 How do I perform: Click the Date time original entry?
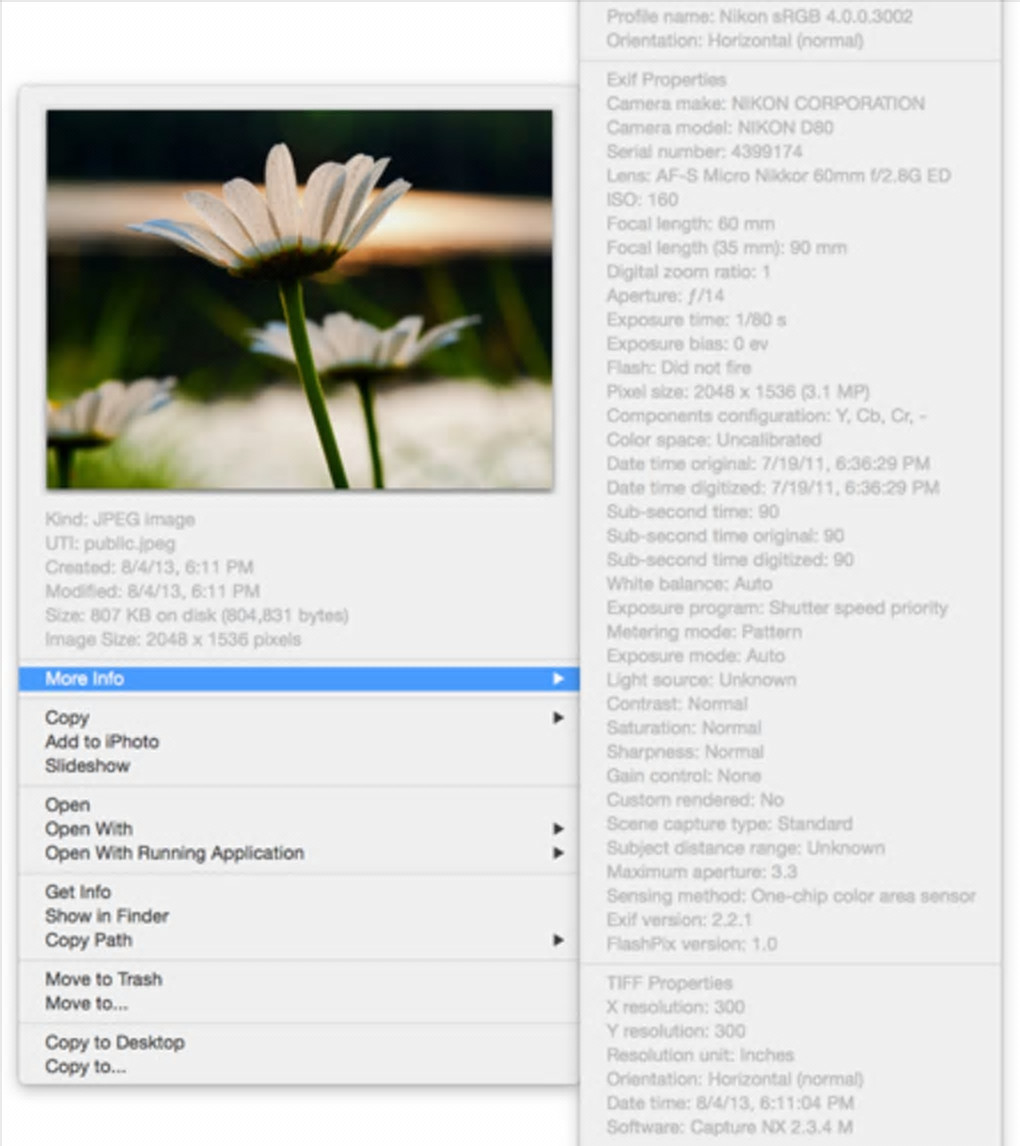tap(767, 463)
